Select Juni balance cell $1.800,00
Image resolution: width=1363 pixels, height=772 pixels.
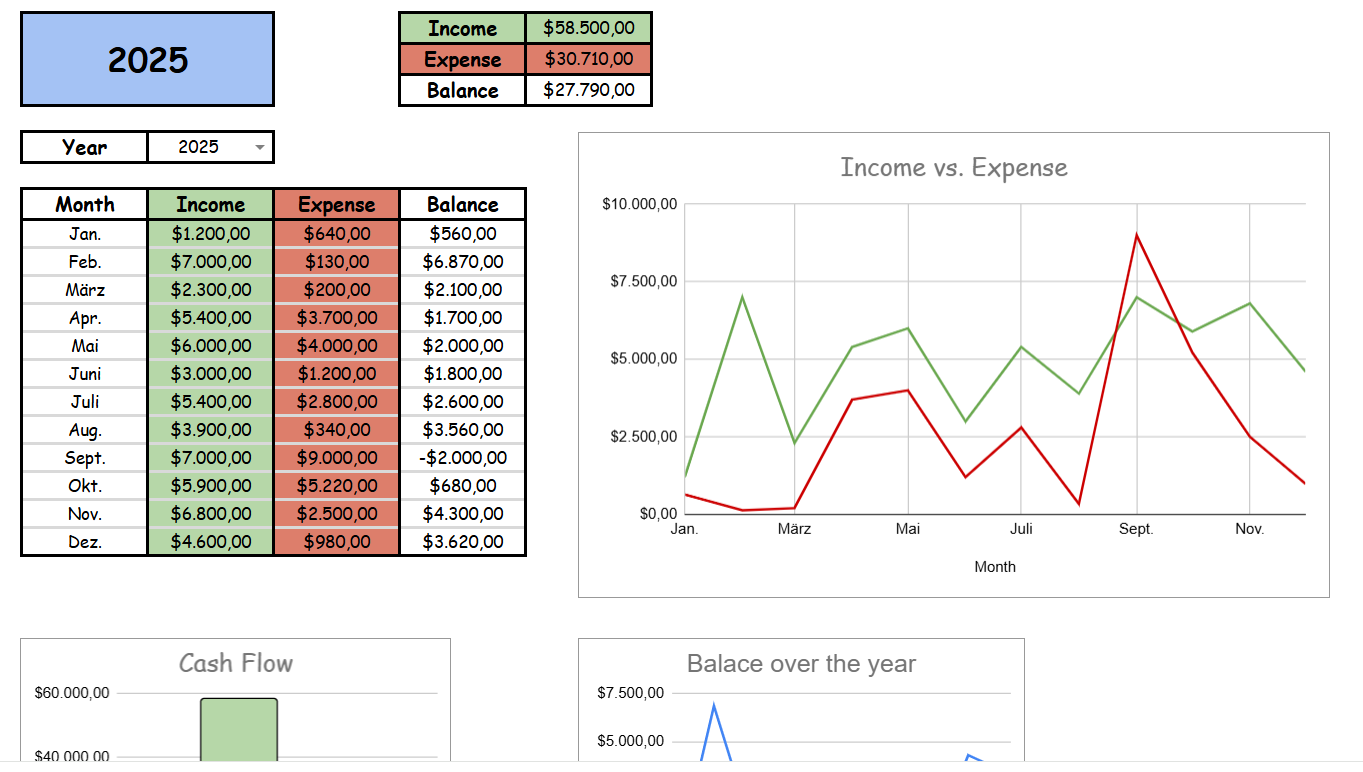coord(462,374)
